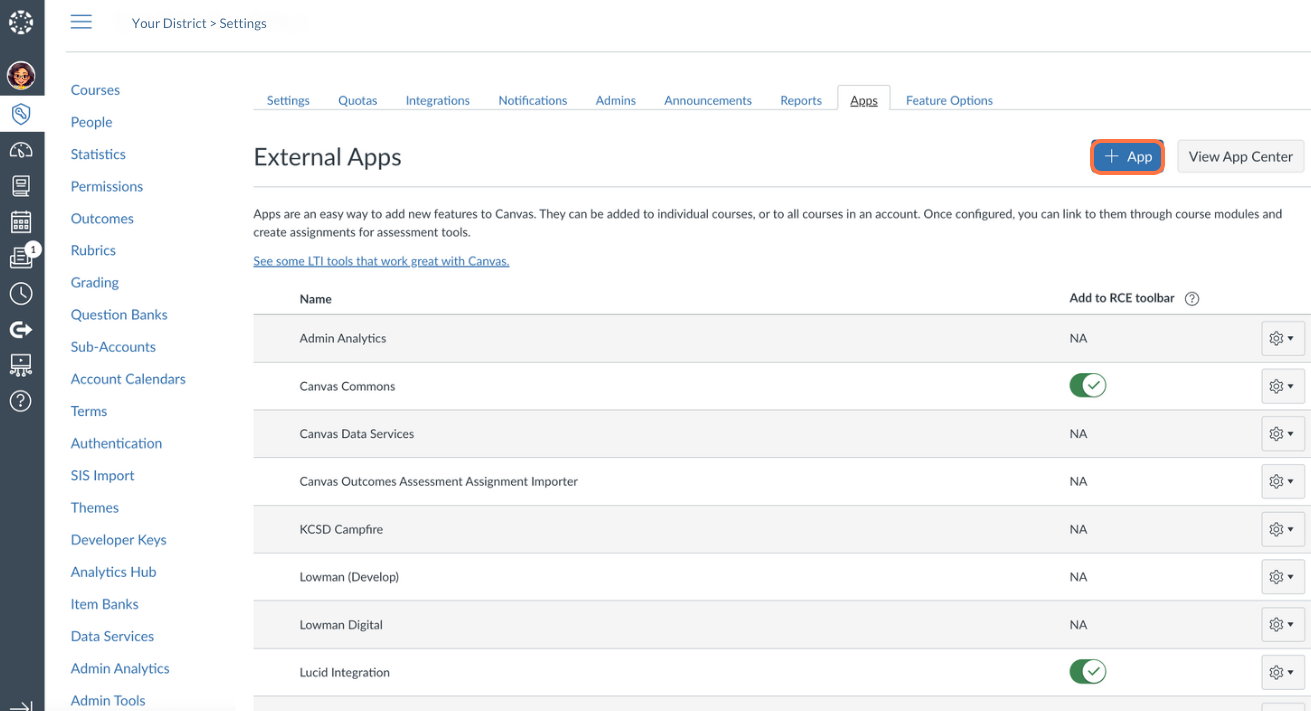Select the Apps tab
Image resolution: width=1311 pixels, height=711 pixels.
[x=864, y=100]
